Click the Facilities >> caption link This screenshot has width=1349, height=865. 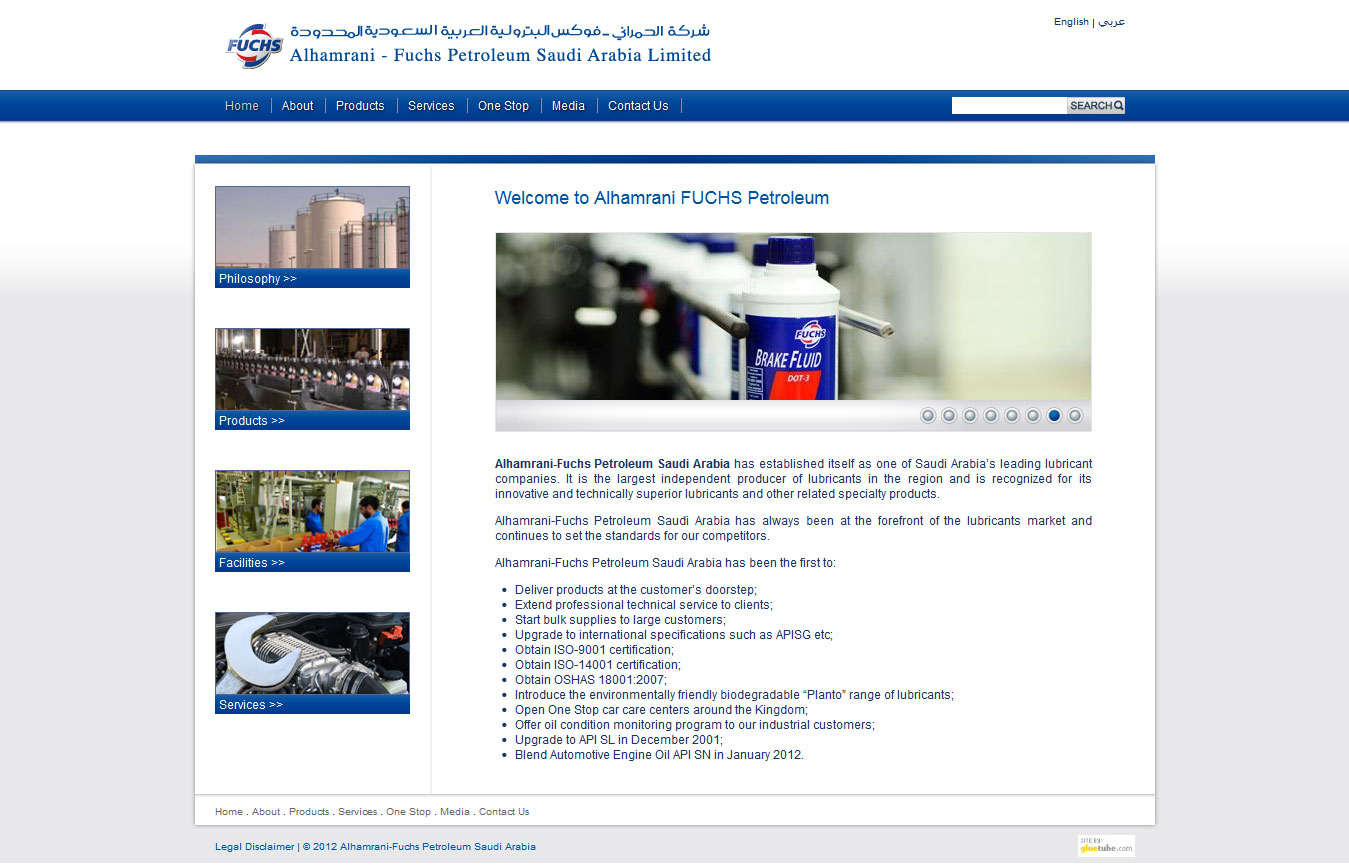pyautogui.click(x=252, y=563)
